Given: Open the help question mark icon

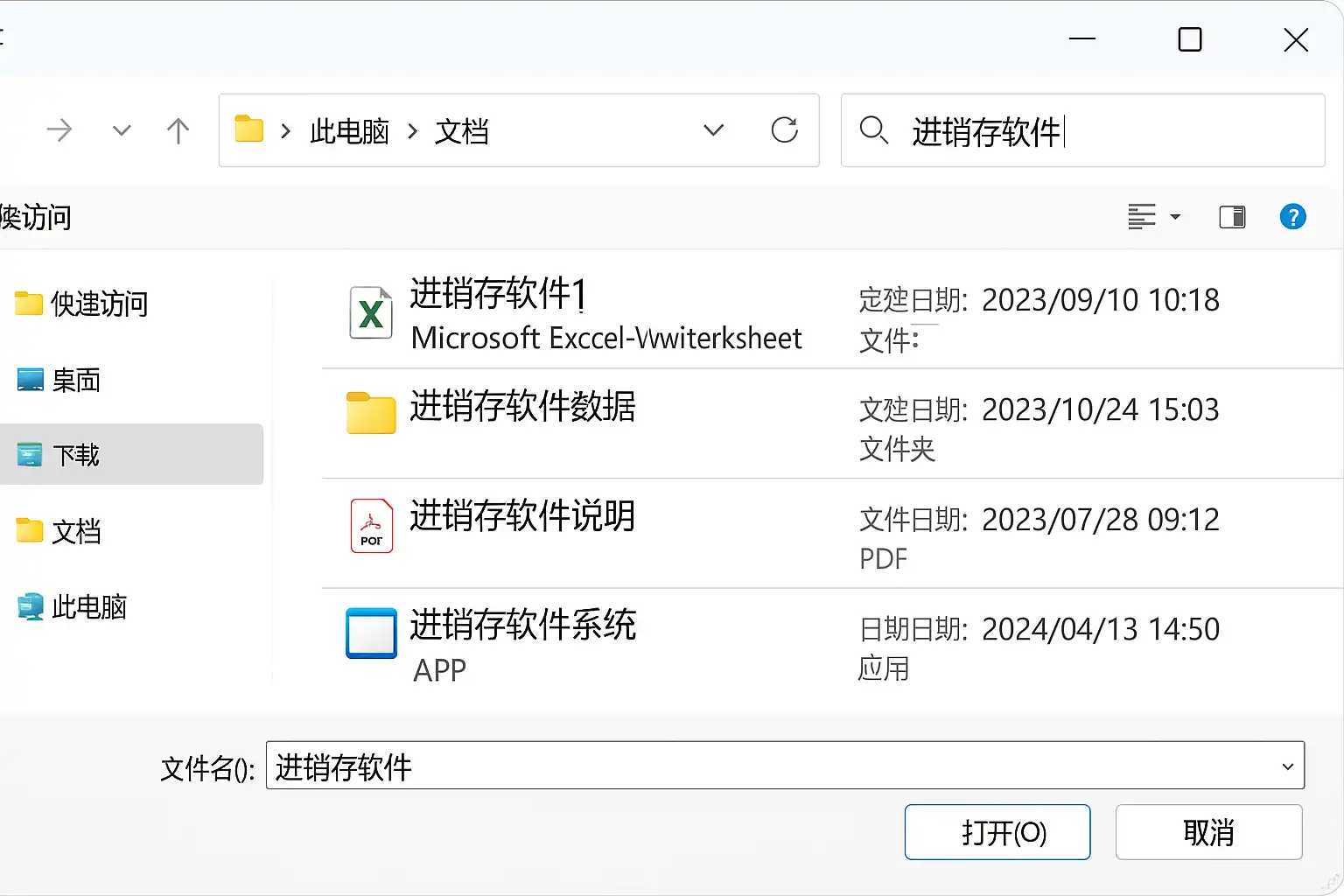Looking at the screenshot, I should point(1292,216).
